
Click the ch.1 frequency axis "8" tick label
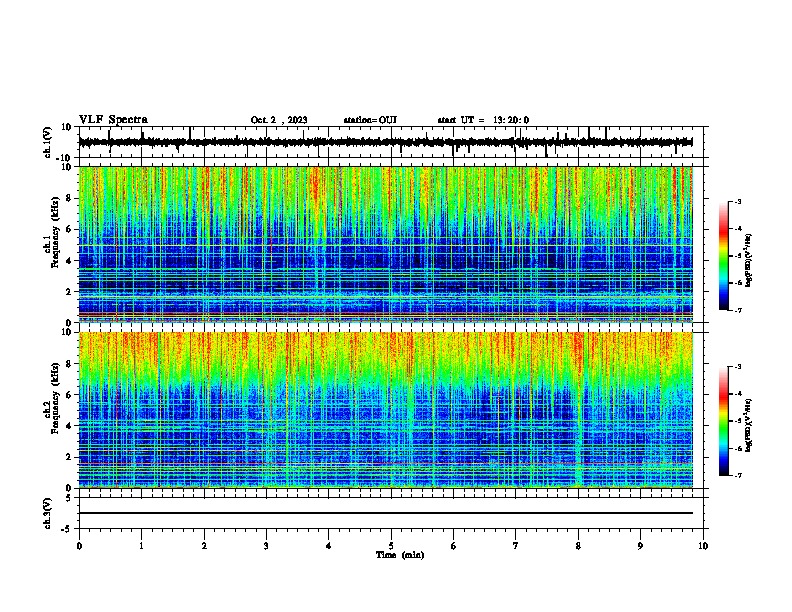click(69, 198)
